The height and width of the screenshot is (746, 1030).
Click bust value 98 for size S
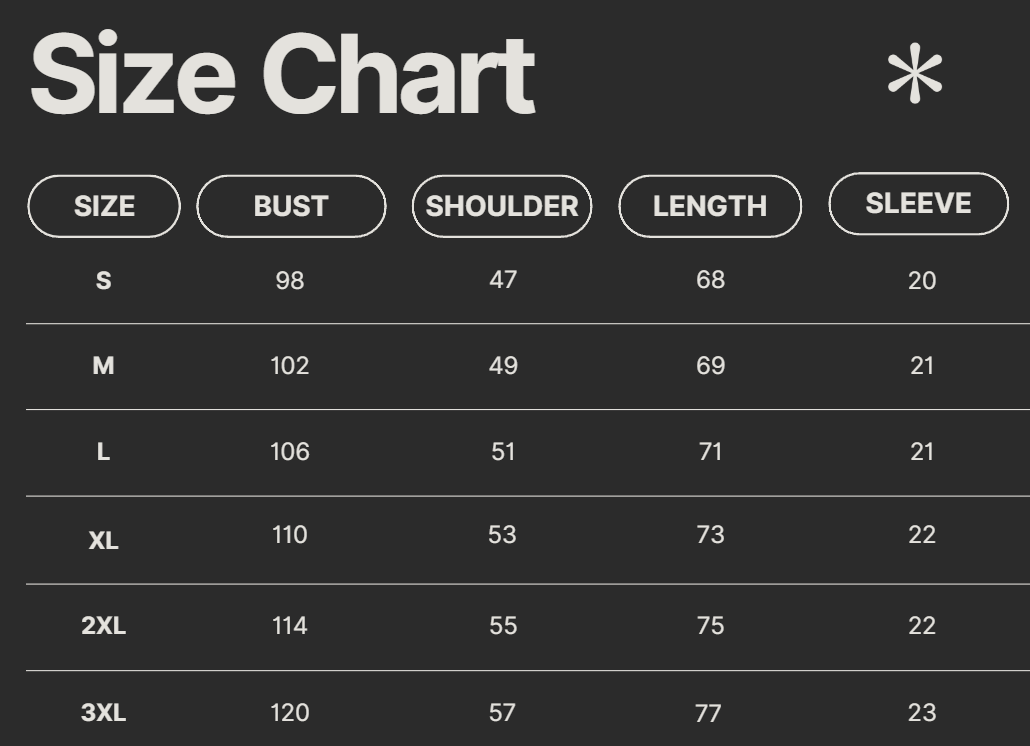pyautogui.click(x=290, y=281)
